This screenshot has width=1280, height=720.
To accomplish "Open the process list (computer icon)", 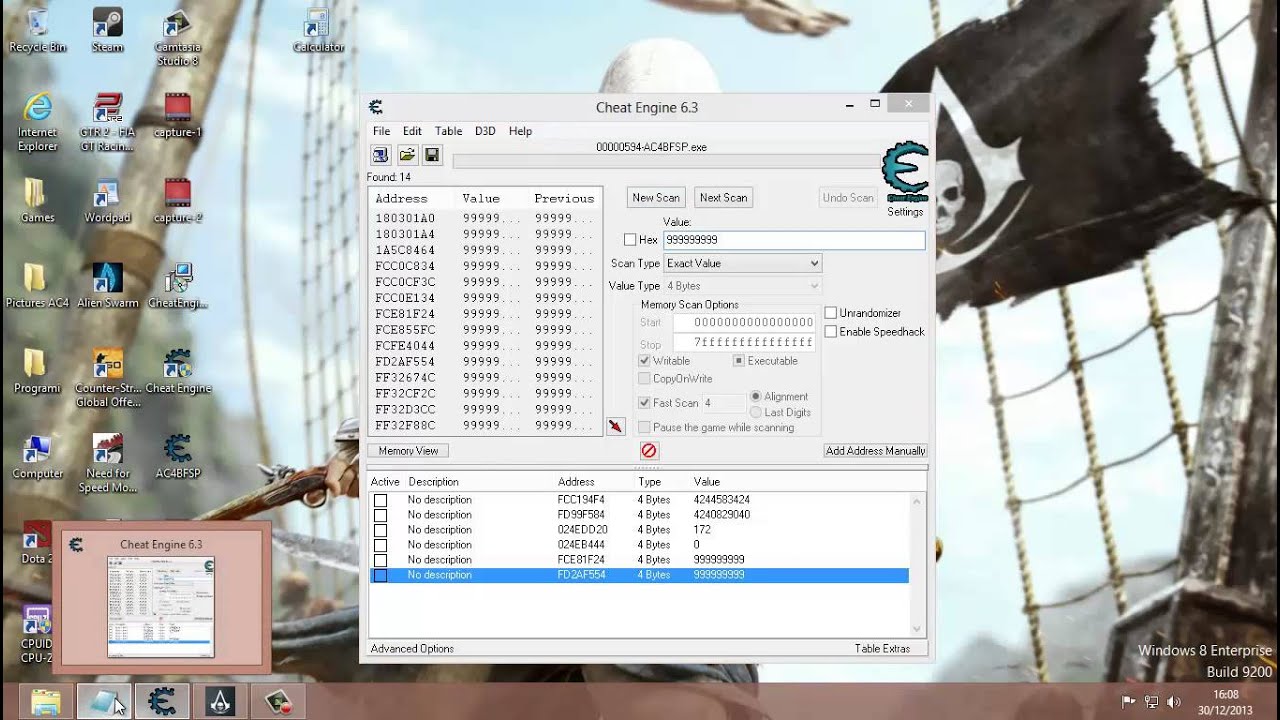I will click(x=380, y=155).
